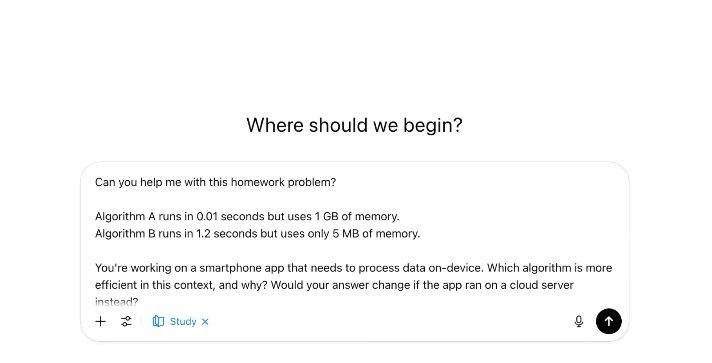Viewport: 712px width, 363px height.
Task: Click the 'Where should we begin?' heading
Action: (354, 125)
